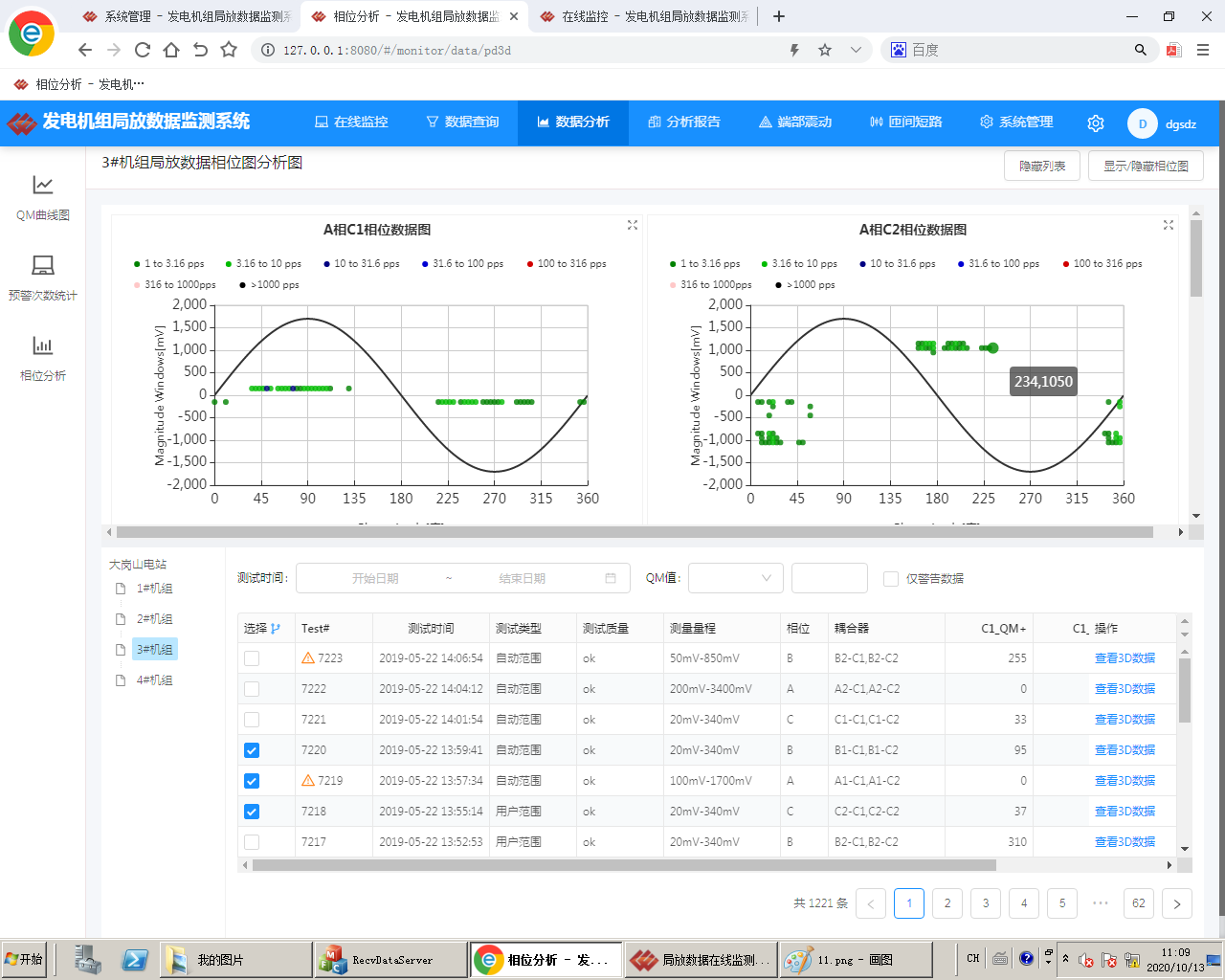Open 预警次数统计 sidebar icon
Screen dimensions: 1225x980
pyautogui.click(x=43, y=266)
